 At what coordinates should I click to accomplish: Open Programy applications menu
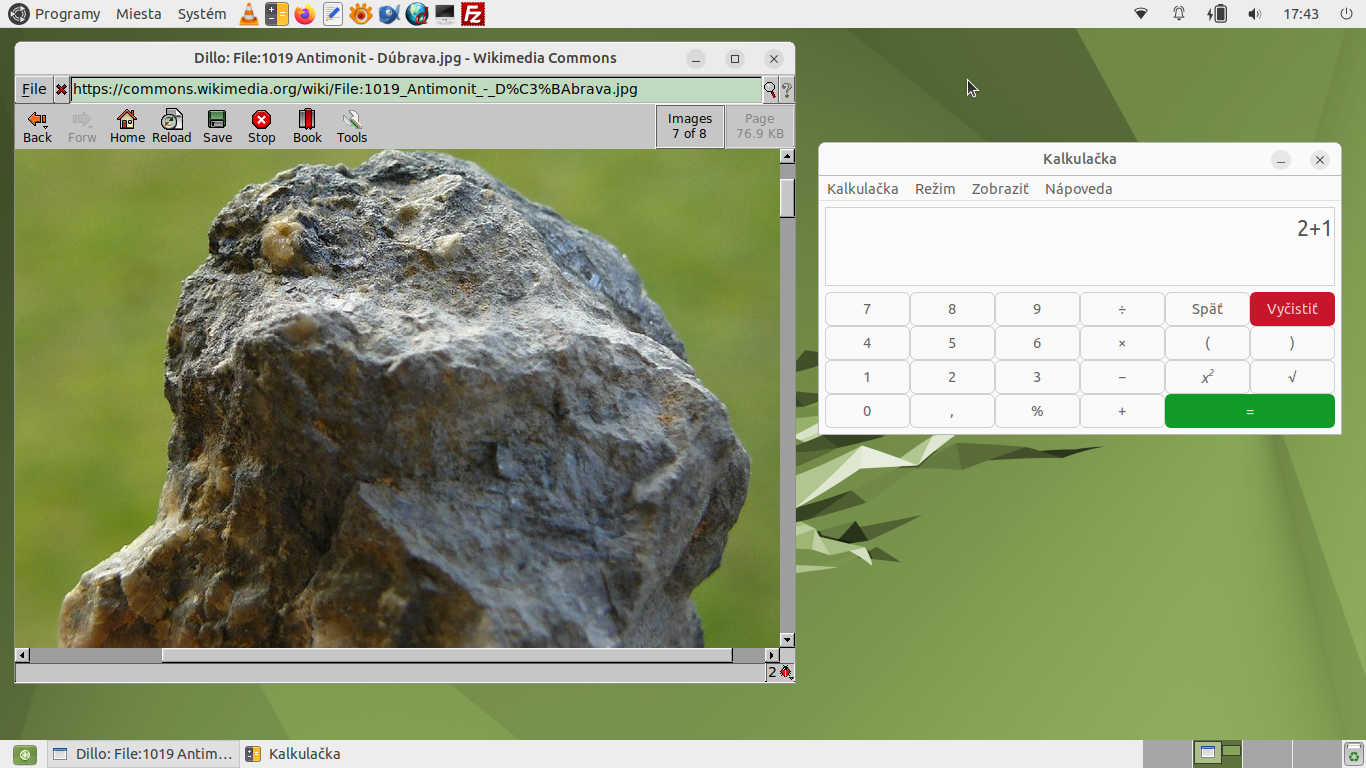[x=67, y=14]
